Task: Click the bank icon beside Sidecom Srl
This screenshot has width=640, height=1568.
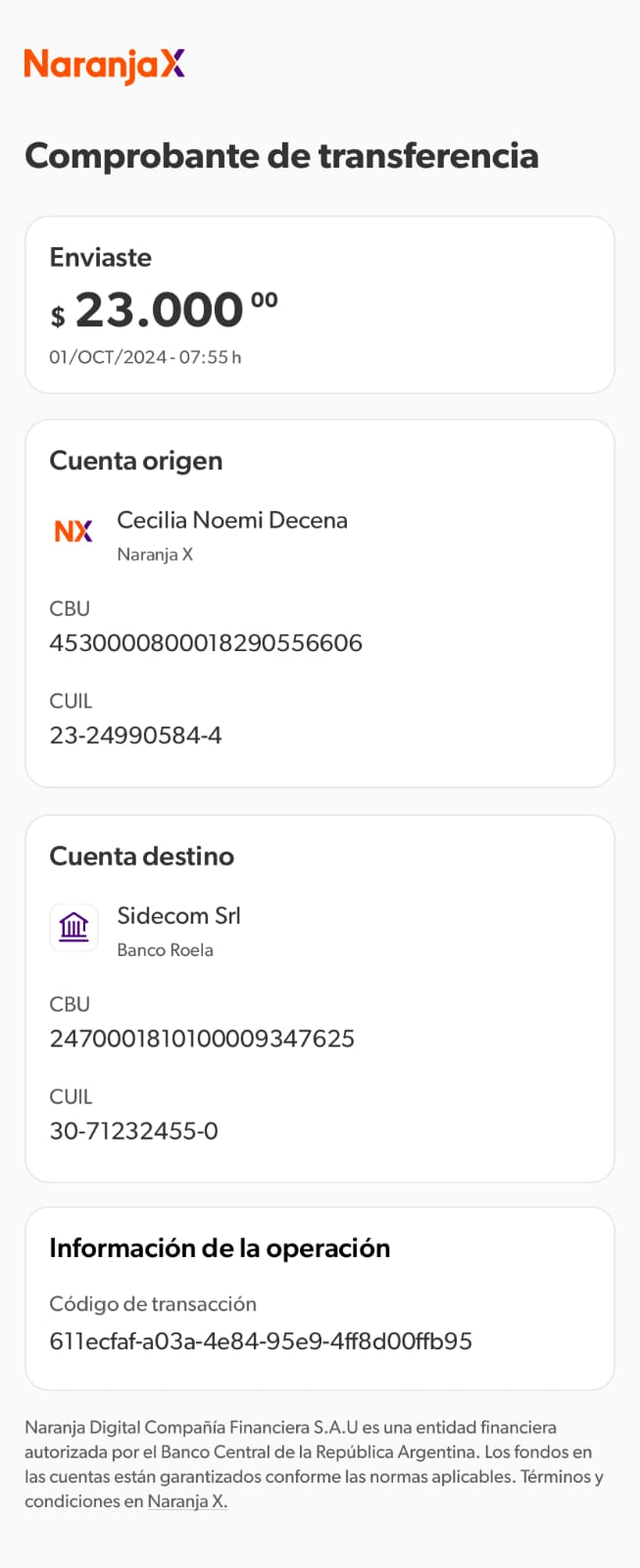Action: pos(74,927)
